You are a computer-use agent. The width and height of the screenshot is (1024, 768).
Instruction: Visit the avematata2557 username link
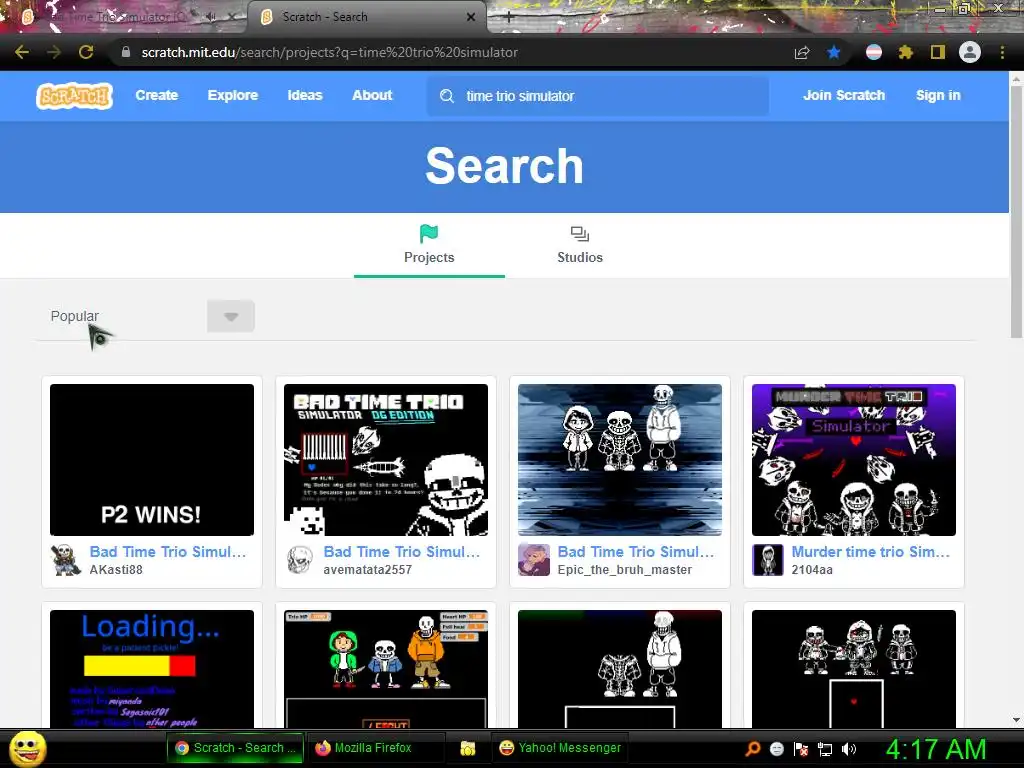(x=368, y=569)
